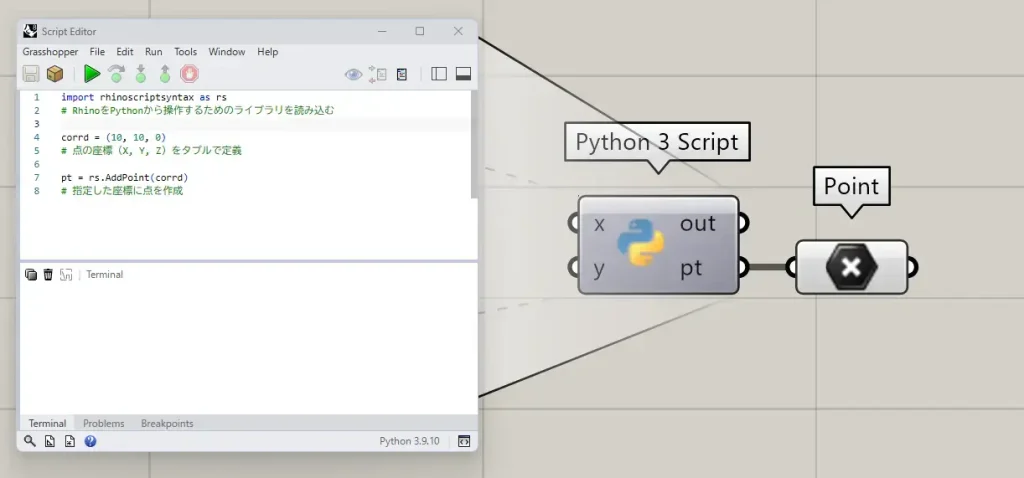Open the Grasshopper menu
Viewport: 1024px width, 478px height.
pyautogui.click(x=51, y=51)
